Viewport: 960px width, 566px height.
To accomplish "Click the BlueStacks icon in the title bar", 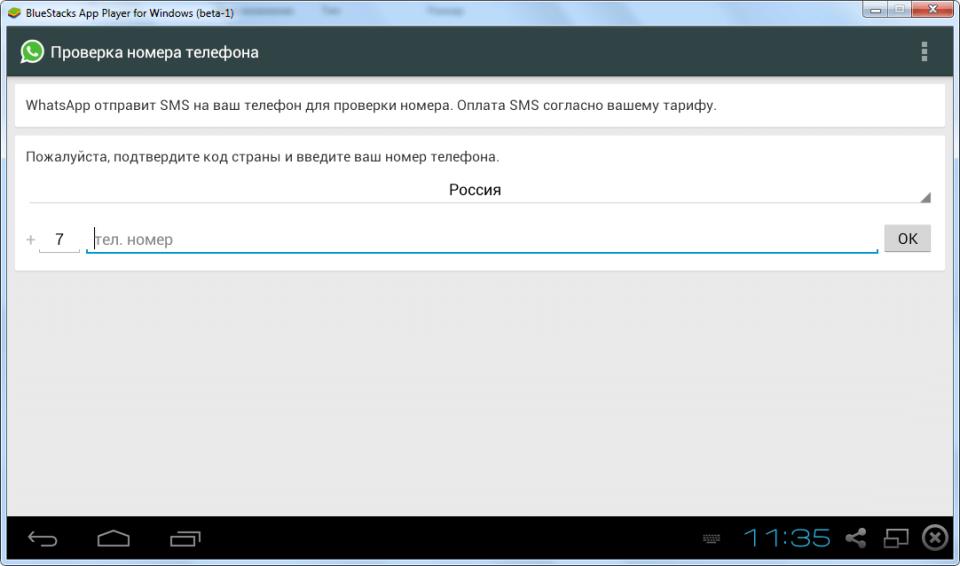I will coord(14,13).
